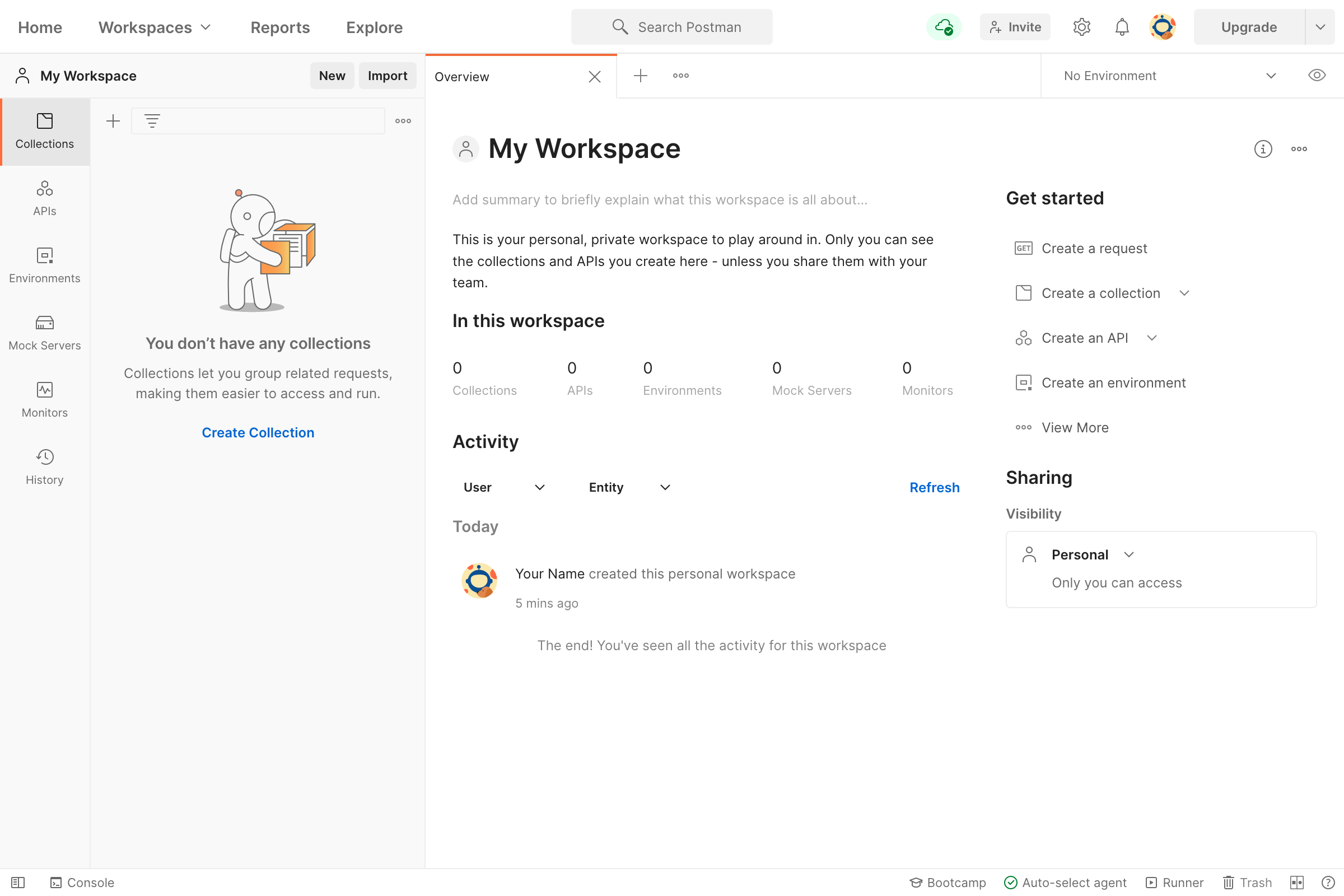Click the Invite button

[x=1015, y=27]
